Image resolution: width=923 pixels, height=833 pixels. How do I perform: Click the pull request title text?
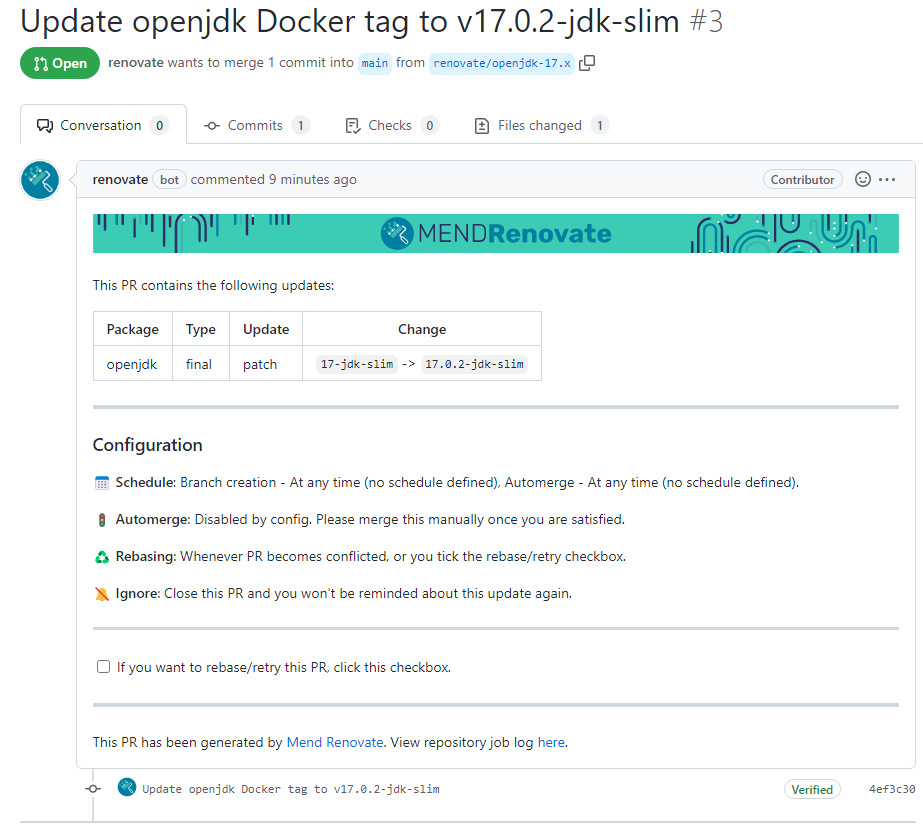coord(350,22)
